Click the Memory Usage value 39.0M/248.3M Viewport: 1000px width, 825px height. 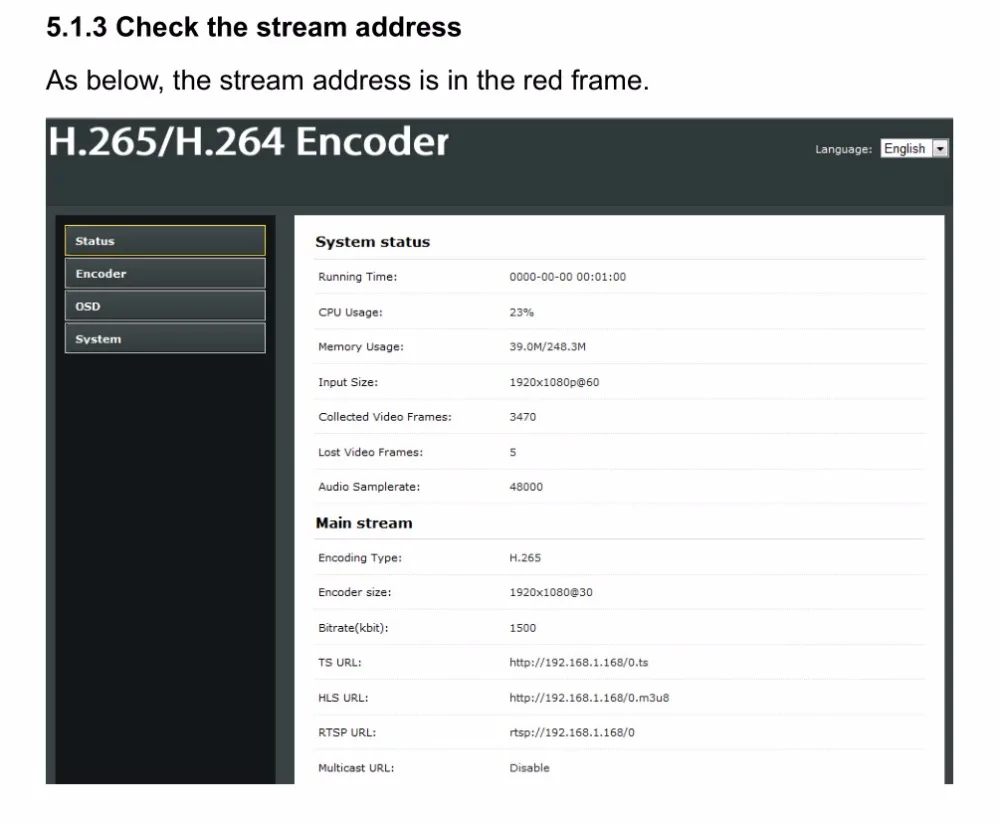(547, 347)
